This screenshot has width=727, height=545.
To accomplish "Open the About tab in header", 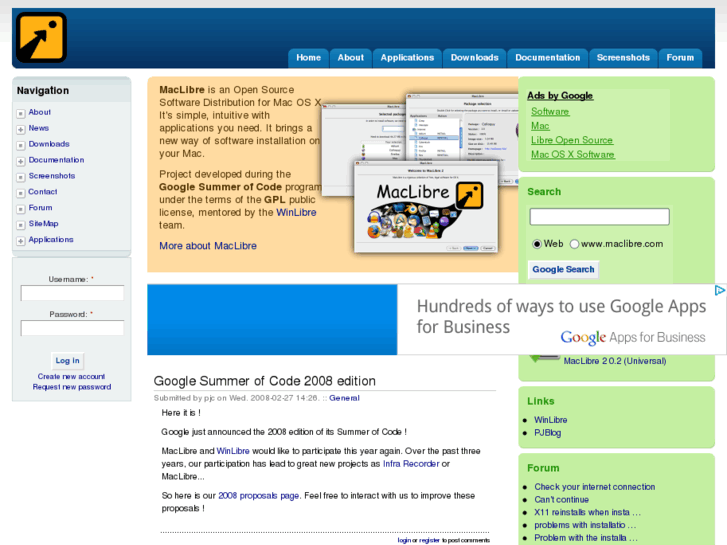I will (x=351, y=58).
